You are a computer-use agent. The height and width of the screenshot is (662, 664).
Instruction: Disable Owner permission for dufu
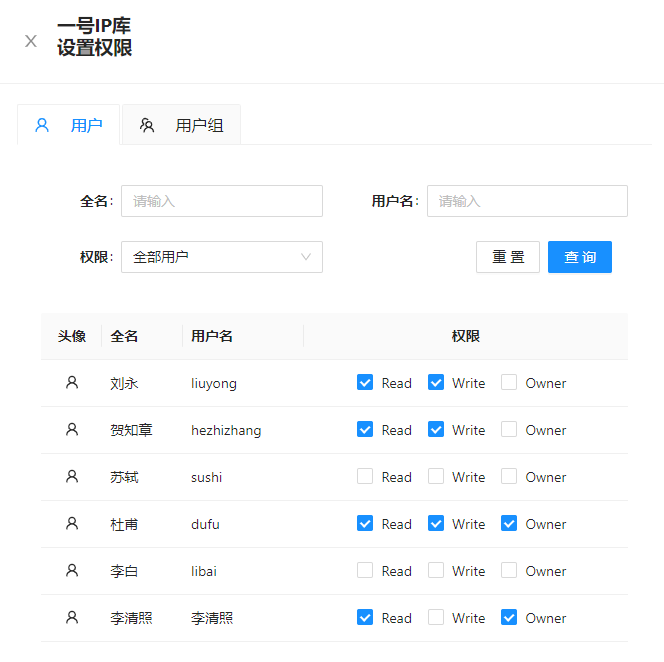[x=509, y=523]
